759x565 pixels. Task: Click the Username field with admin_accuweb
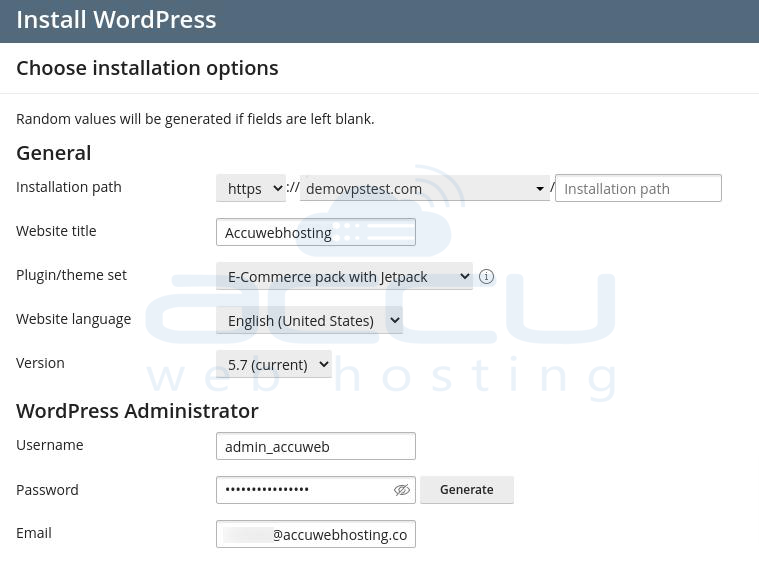pyautogui.click(x=316, y=446)
